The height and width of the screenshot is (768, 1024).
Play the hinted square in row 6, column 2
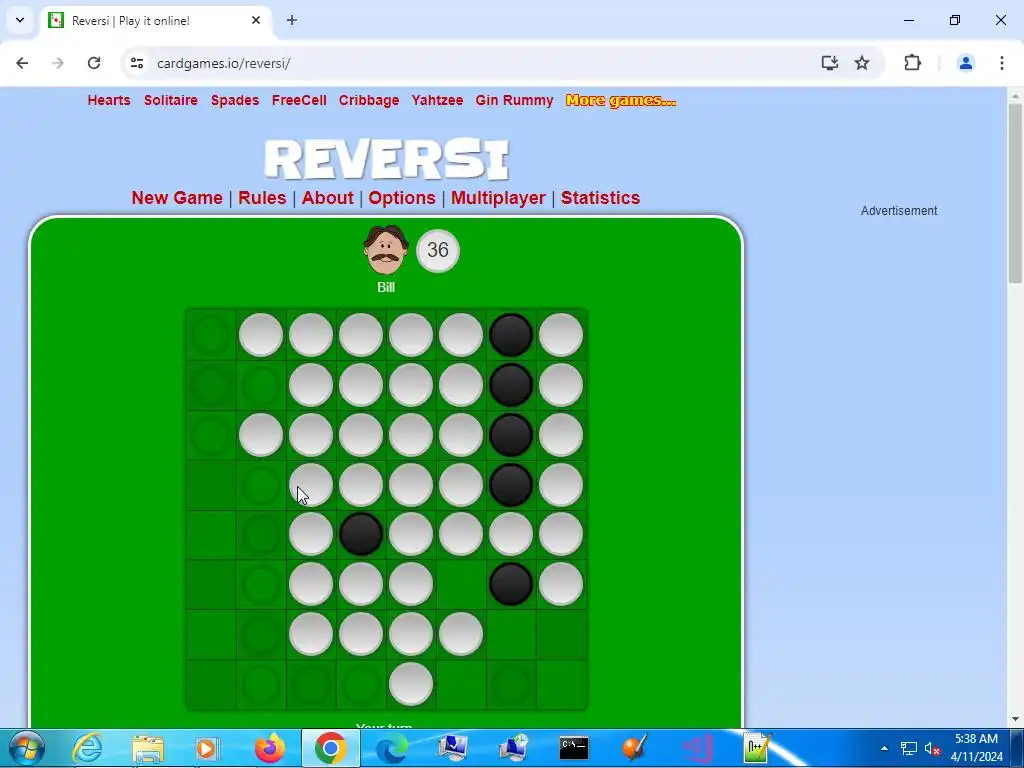pyautogui.click(x=261, y=584)
